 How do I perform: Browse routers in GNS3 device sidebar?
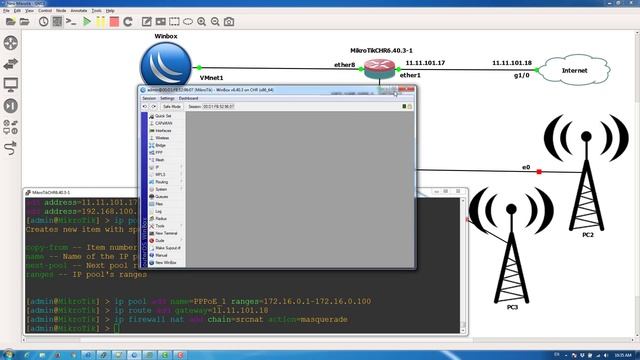click(x=11, y=43)
